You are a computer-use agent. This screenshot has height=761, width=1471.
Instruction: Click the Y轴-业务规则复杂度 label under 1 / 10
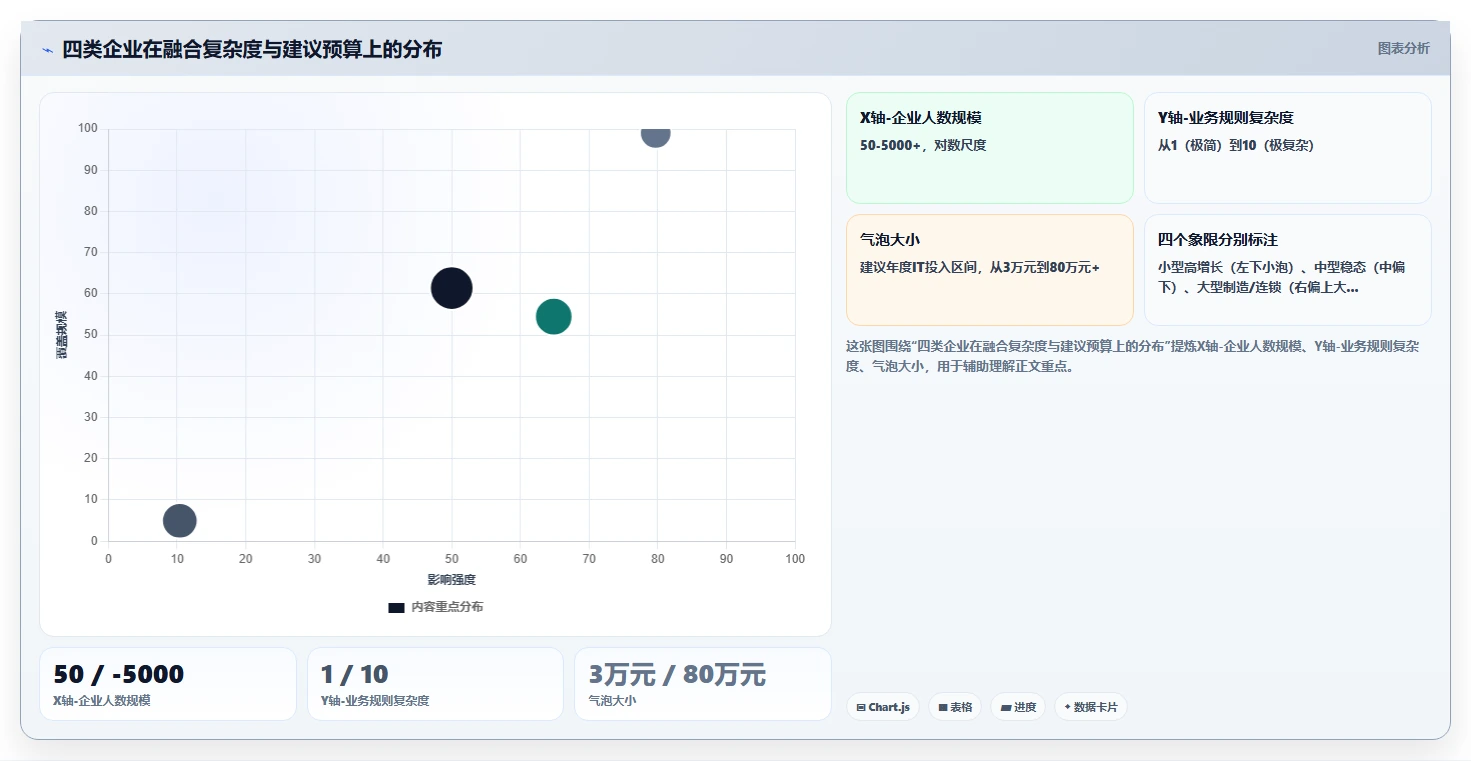[x=375, y=701]
